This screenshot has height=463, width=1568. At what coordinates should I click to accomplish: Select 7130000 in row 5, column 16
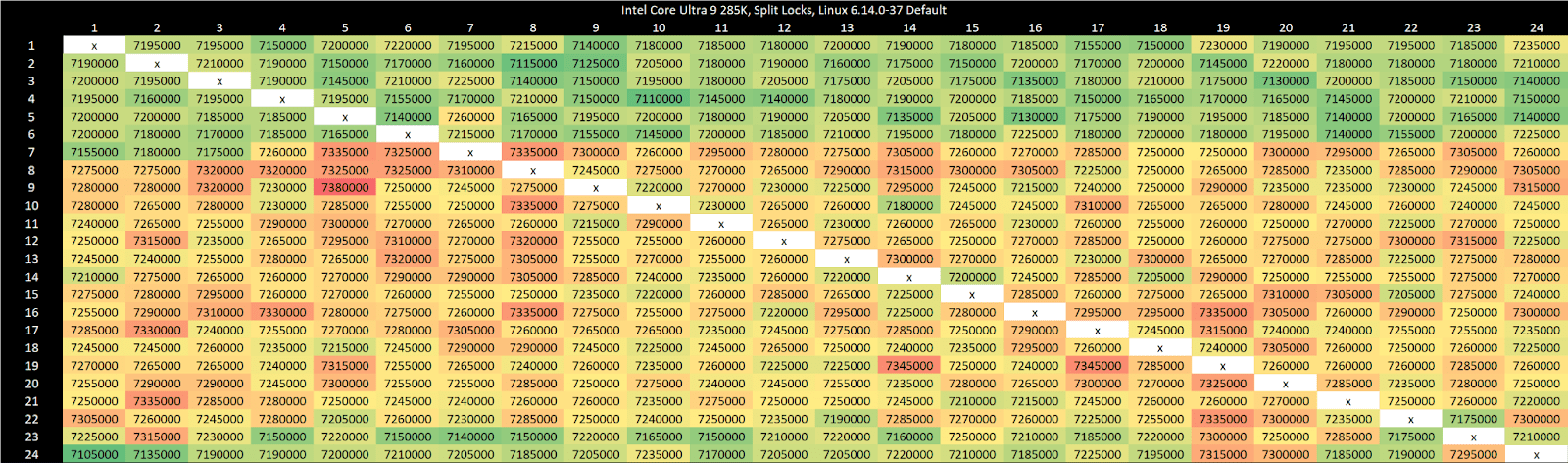pos(1035,116)
